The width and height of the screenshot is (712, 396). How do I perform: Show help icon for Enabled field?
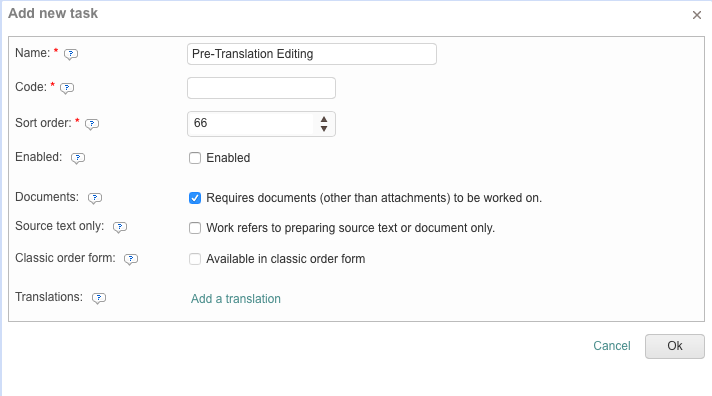coord(78,158)
